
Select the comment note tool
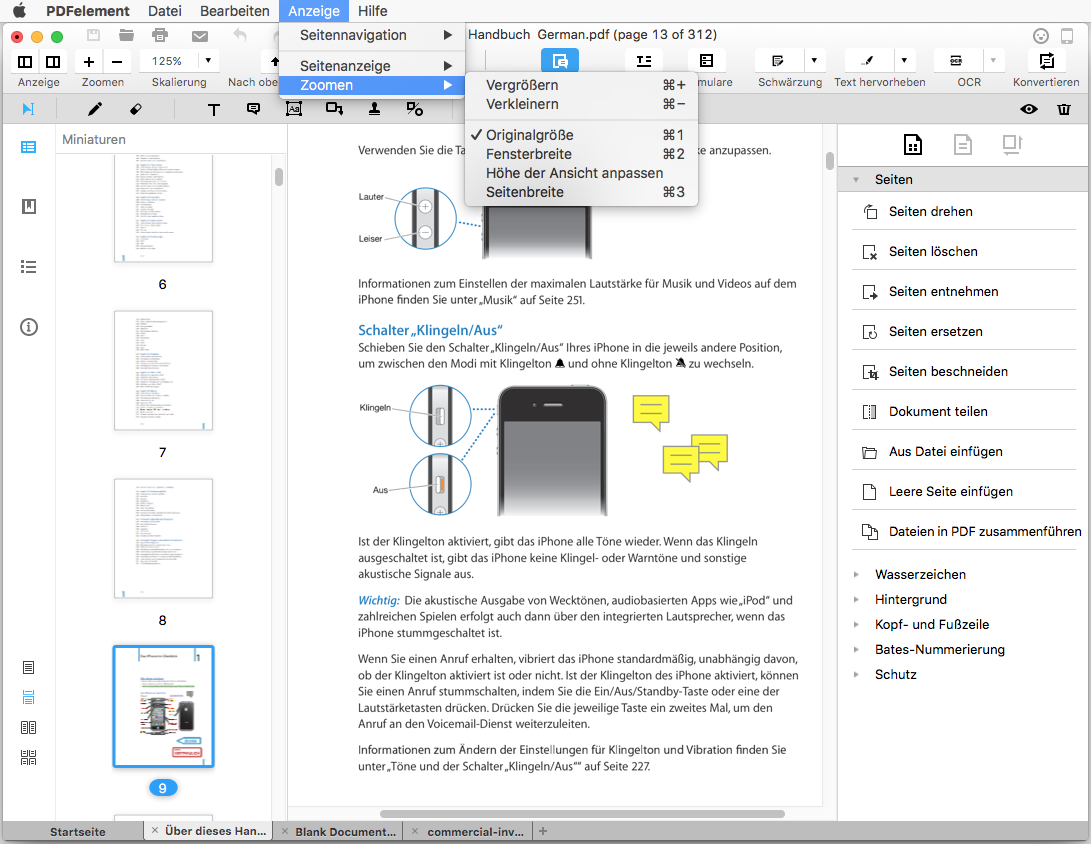click(x=253, y=109)
